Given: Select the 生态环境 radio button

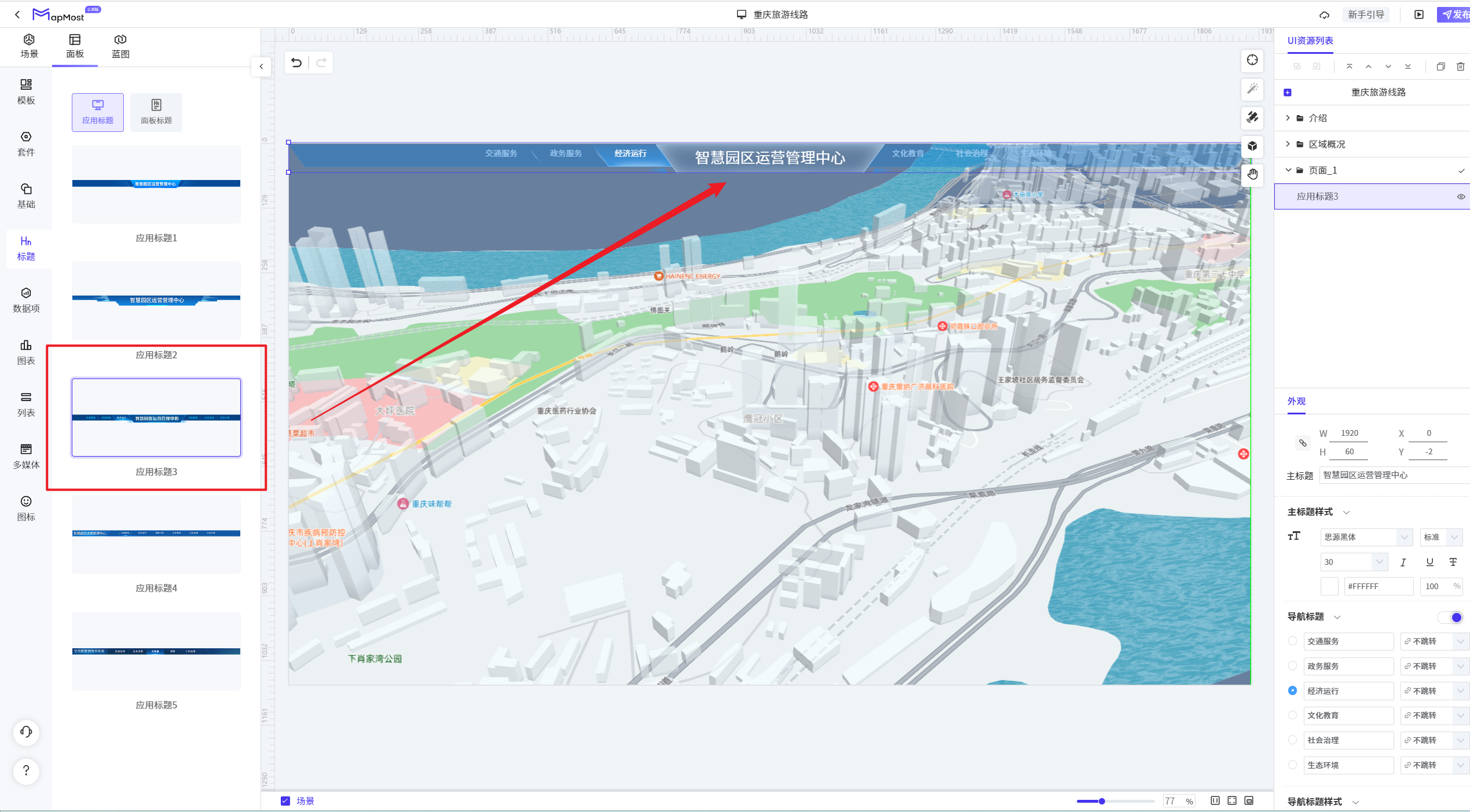Looking at the screenshot, I should coord(1292,765).
